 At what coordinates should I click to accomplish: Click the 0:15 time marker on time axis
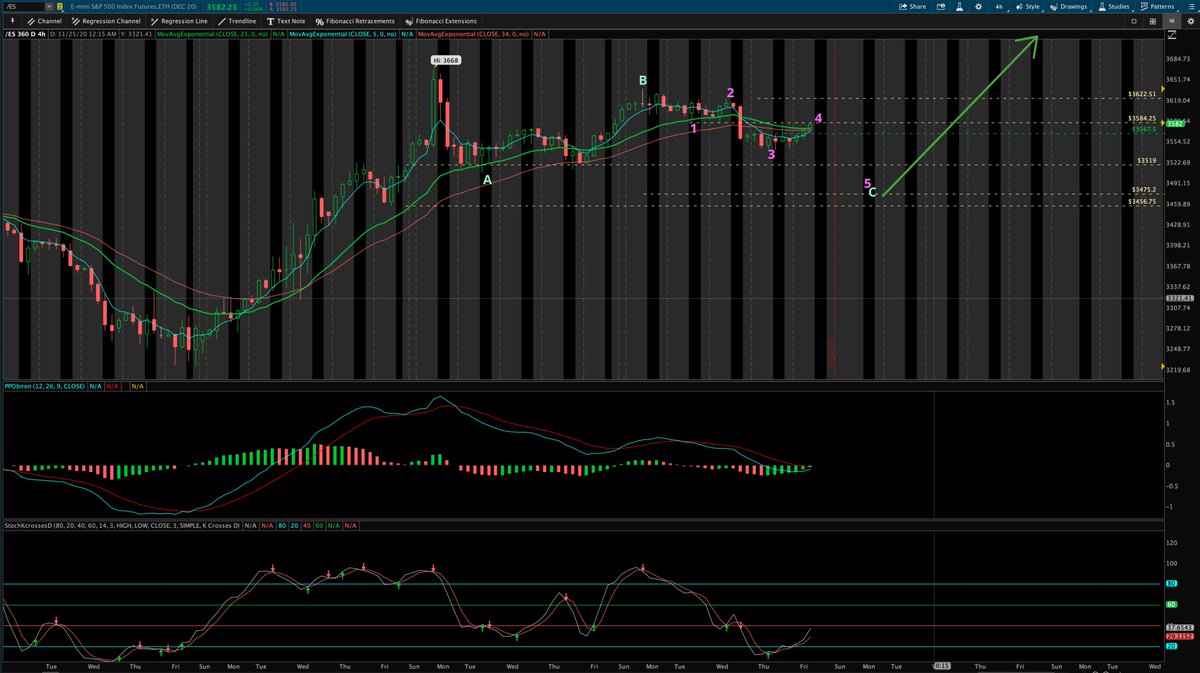coord(941,665)
